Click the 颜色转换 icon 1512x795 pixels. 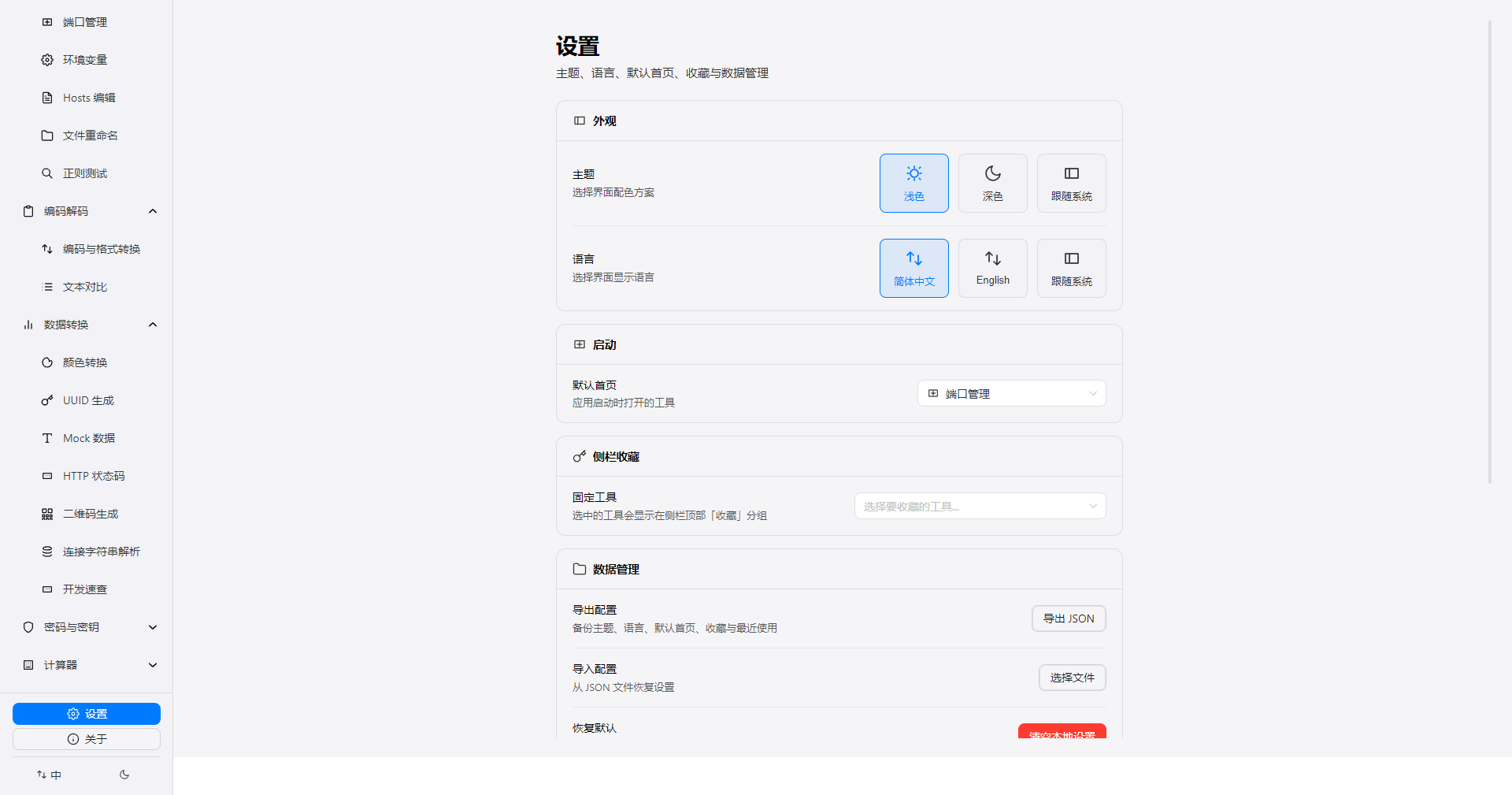47,362
